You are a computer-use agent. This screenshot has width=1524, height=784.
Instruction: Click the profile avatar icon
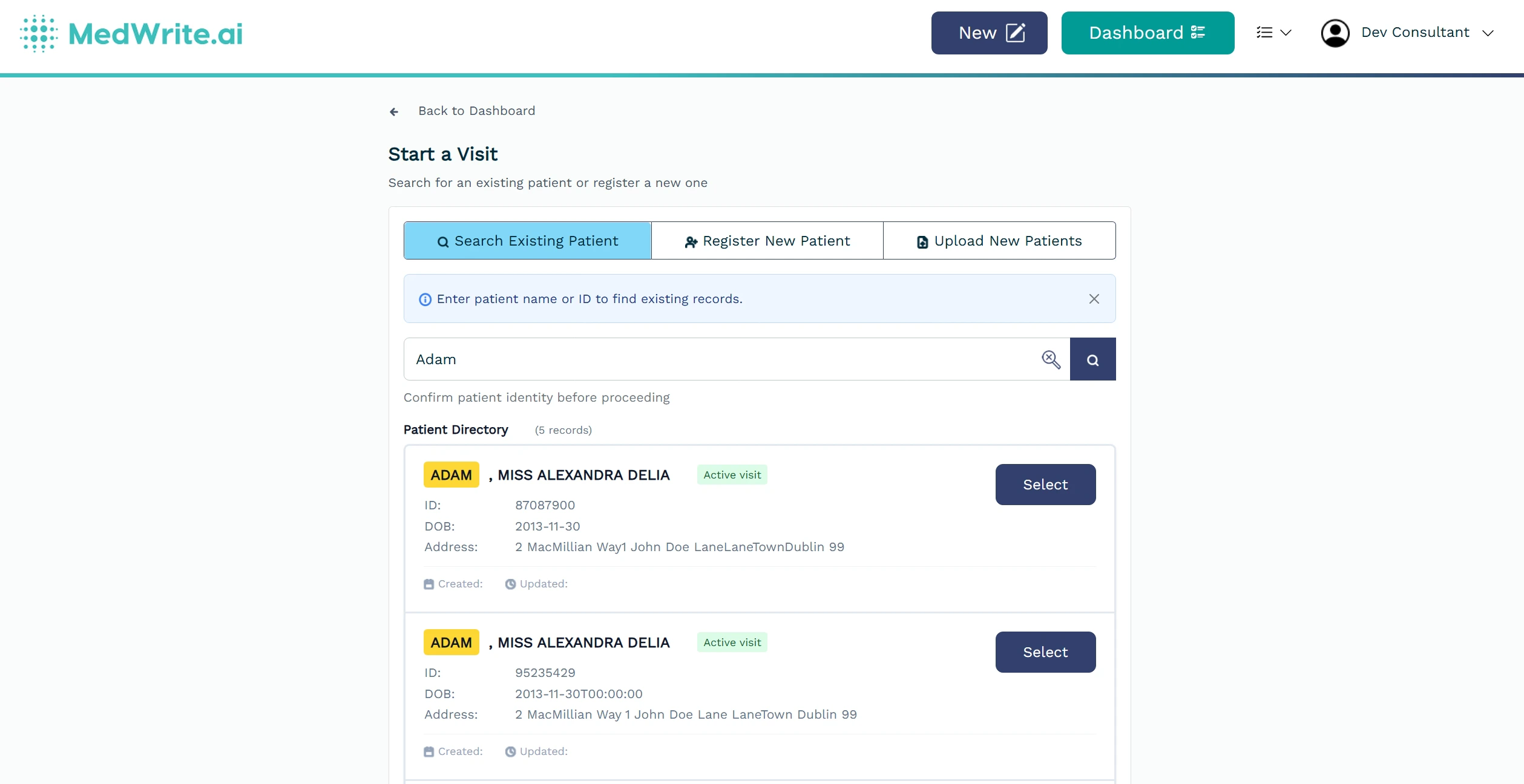pyautogui.click(x=1336, y=33)
